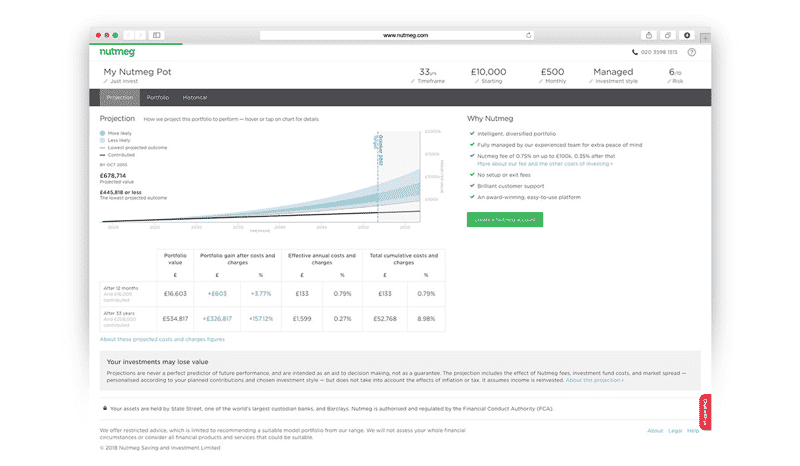Open 'About these projected costs and charges figures'
Image resolution: width=800 pixels, height=466 pixels.
pyautogui.click(x=162, y=339)
